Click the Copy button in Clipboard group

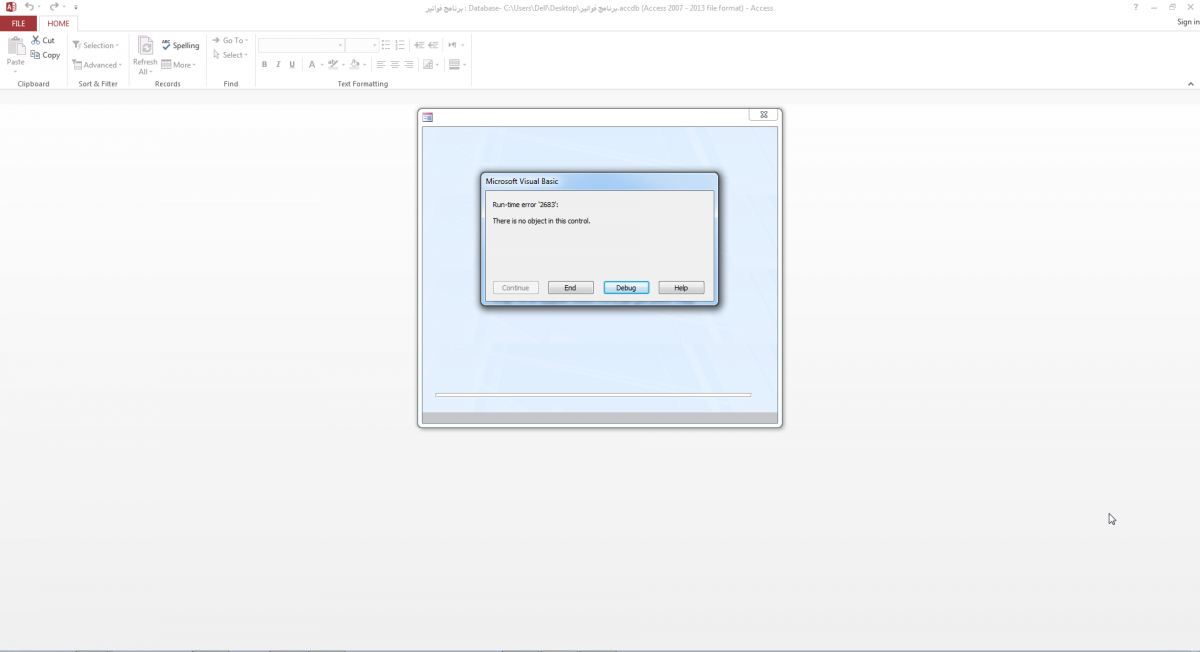45,55
